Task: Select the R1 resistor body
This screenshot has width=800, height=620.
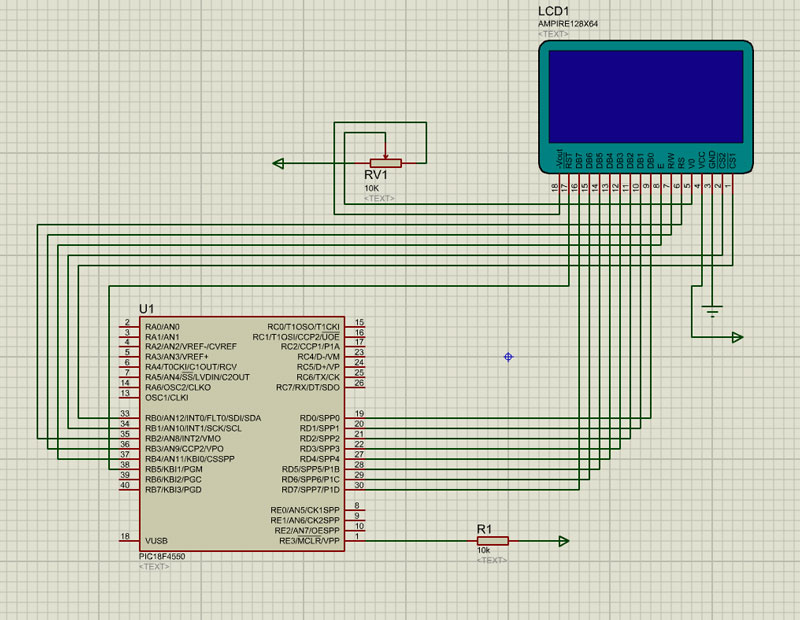Action: point(492,541)
